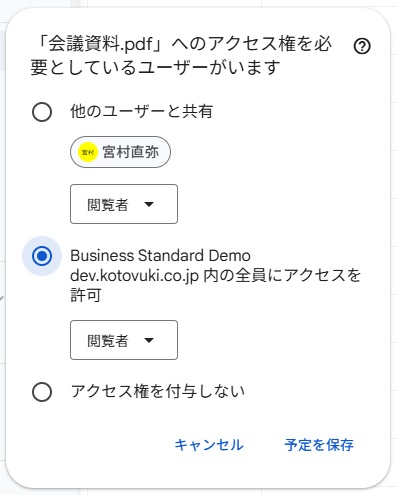Click the 他のユーザーと共有 label text

(141, 111)
